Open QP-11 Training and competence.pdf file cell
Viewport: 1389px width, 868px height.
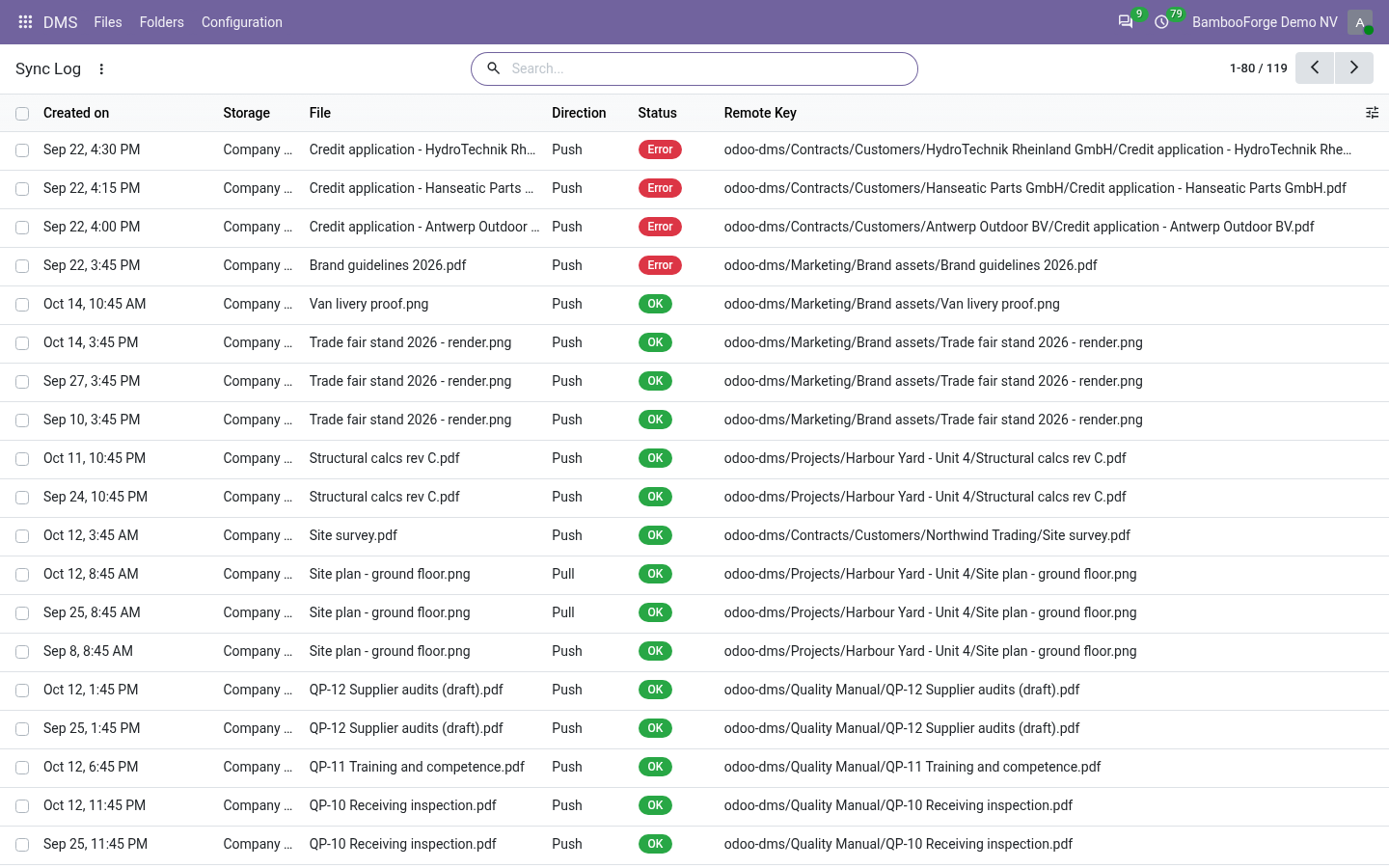(x=417, y=767)
